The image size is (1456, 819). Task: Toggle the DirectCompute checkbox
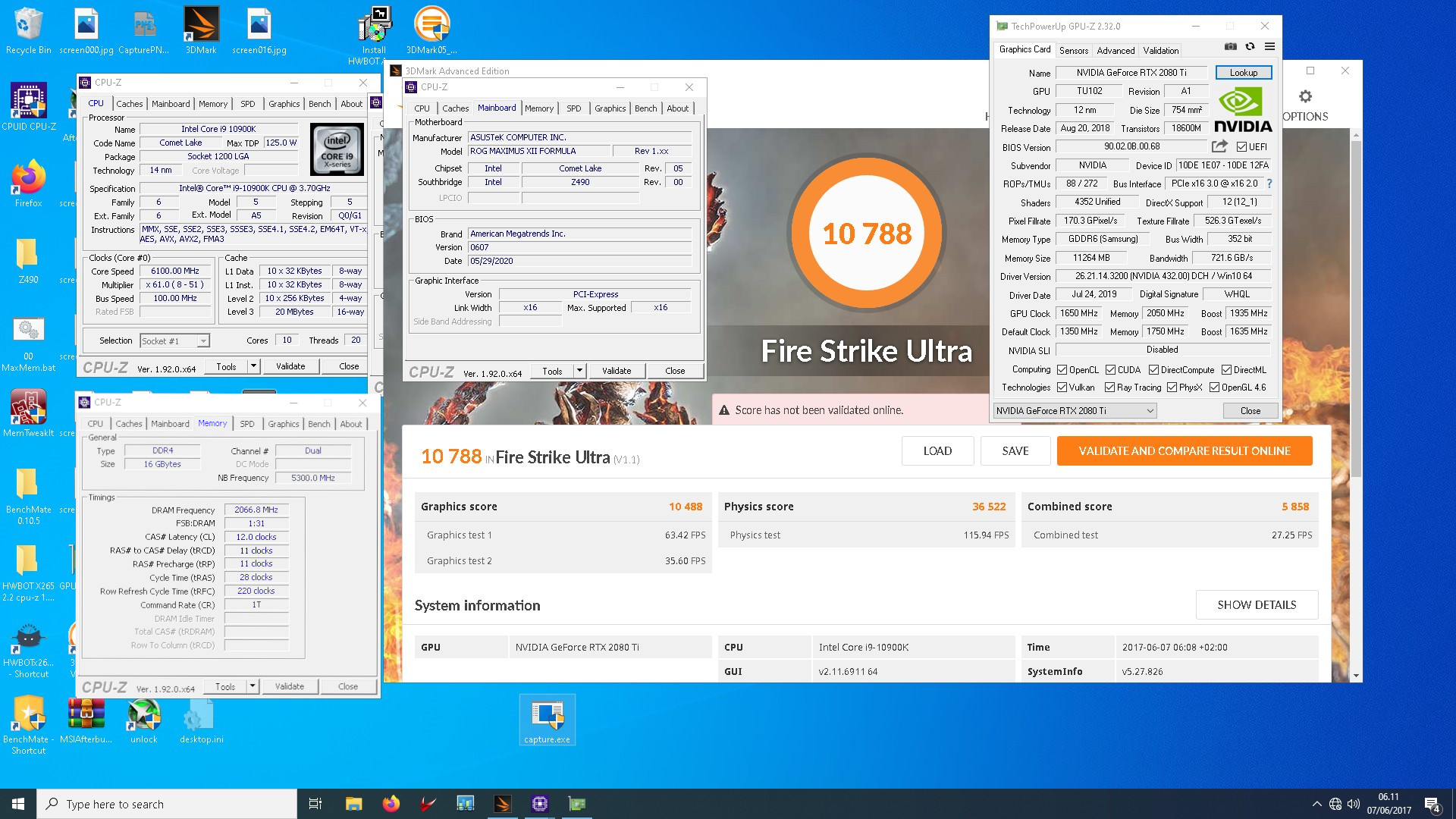point(1153,370)
